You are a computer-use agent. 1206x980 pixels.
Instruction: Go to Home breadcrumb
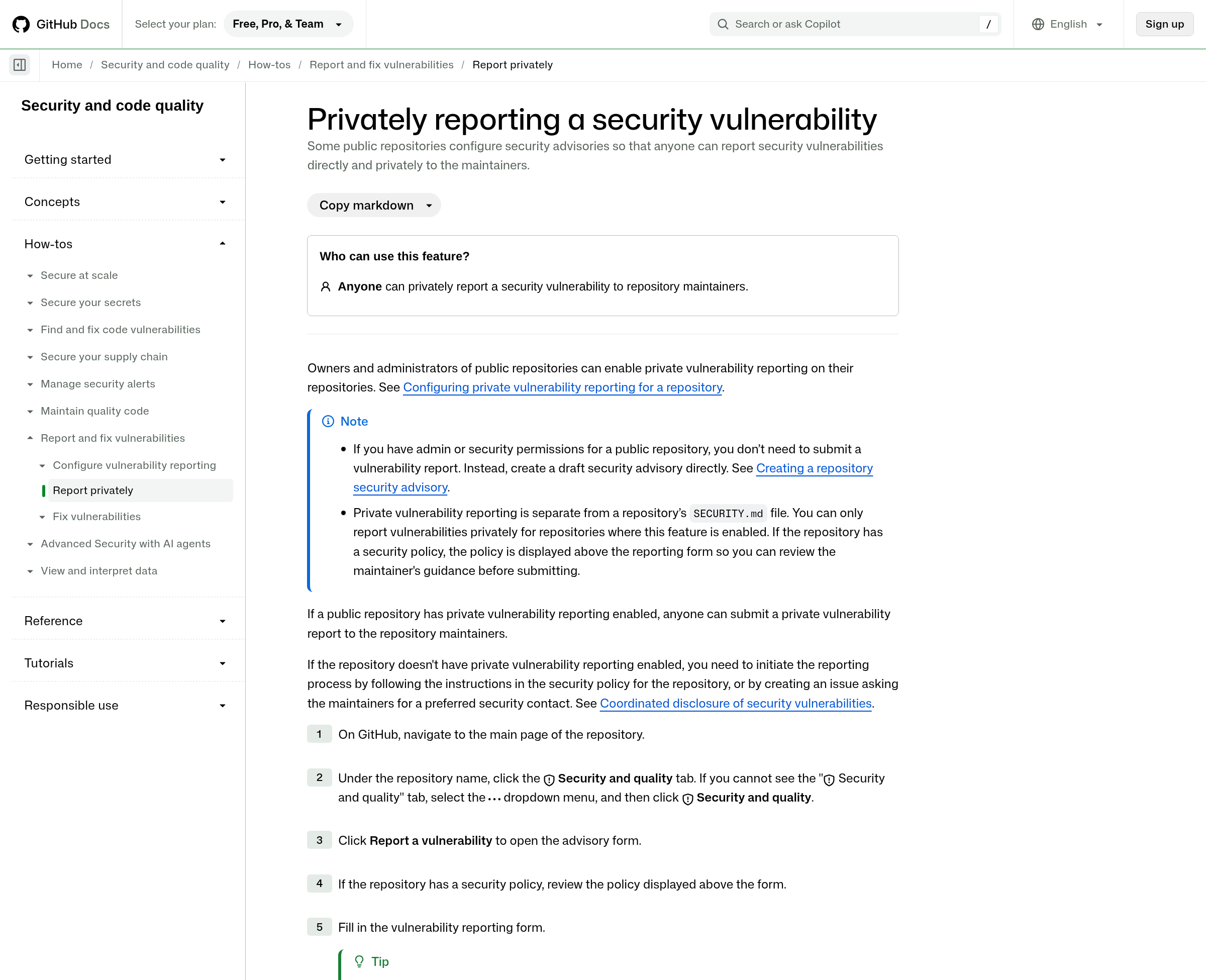tap(67, 65)
